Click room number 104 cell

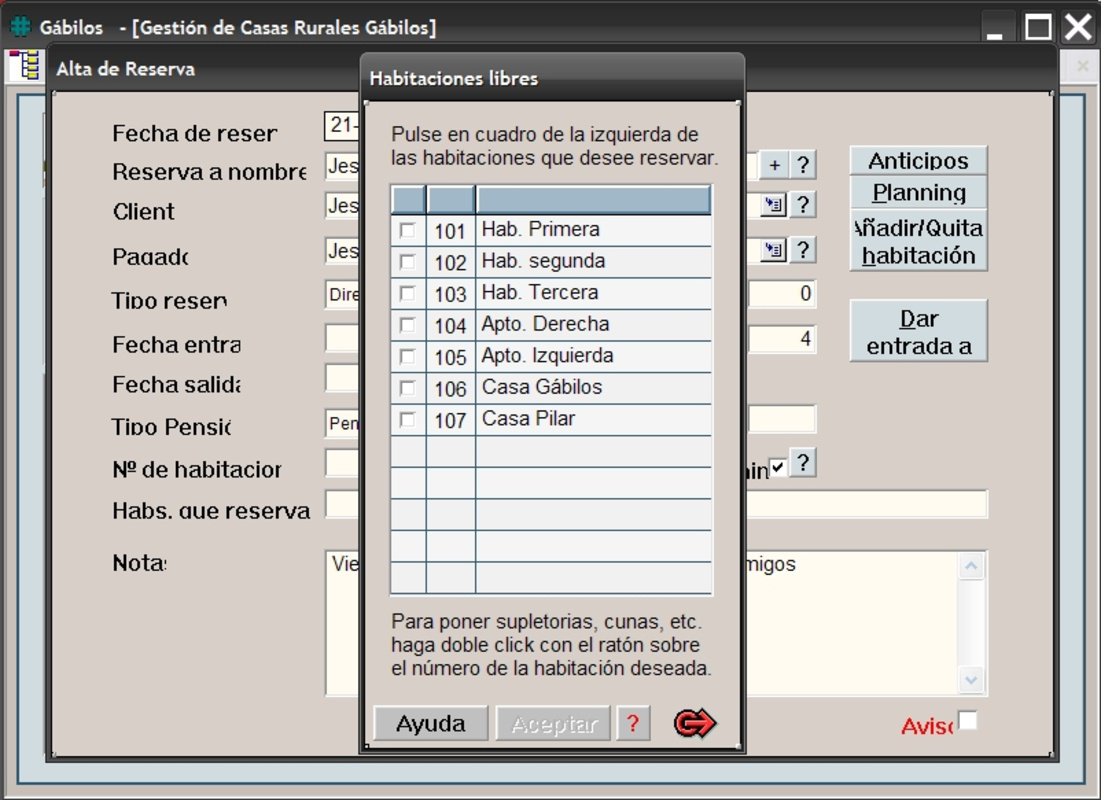[x=450, y=325]
